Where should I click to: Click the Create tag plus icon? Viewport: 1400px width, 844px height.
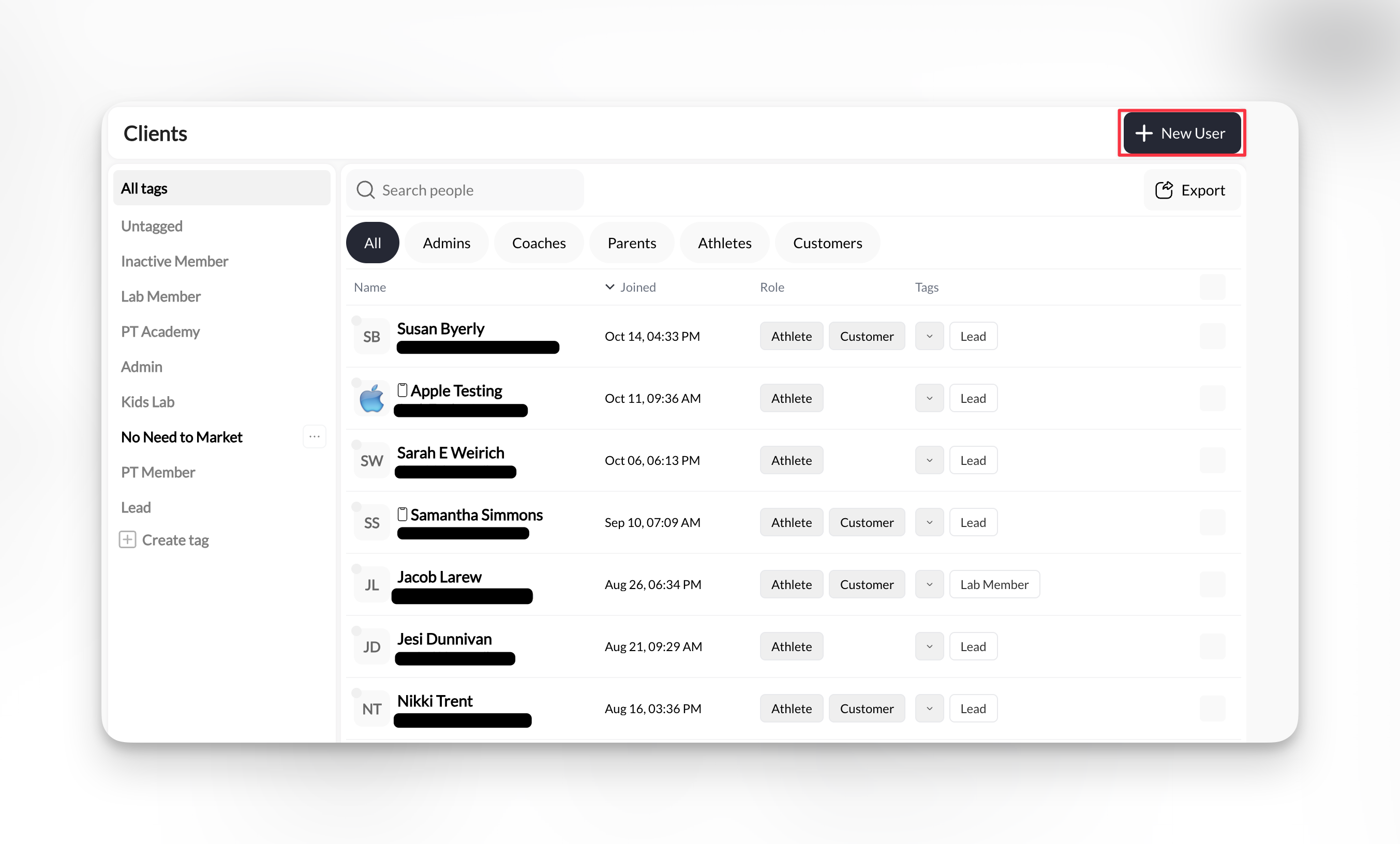(127, 539)
